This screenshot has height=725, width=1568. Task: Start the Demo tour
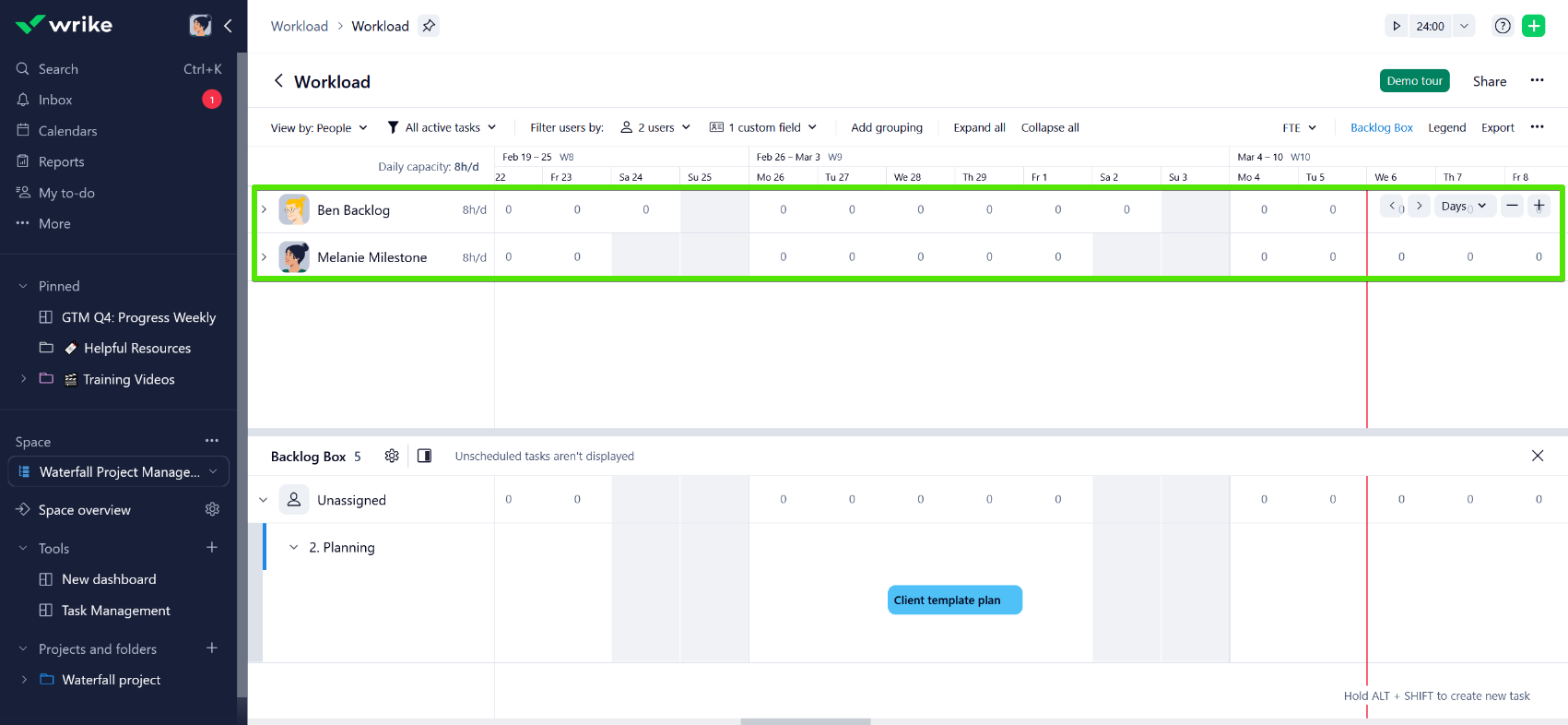[1415, 81]
